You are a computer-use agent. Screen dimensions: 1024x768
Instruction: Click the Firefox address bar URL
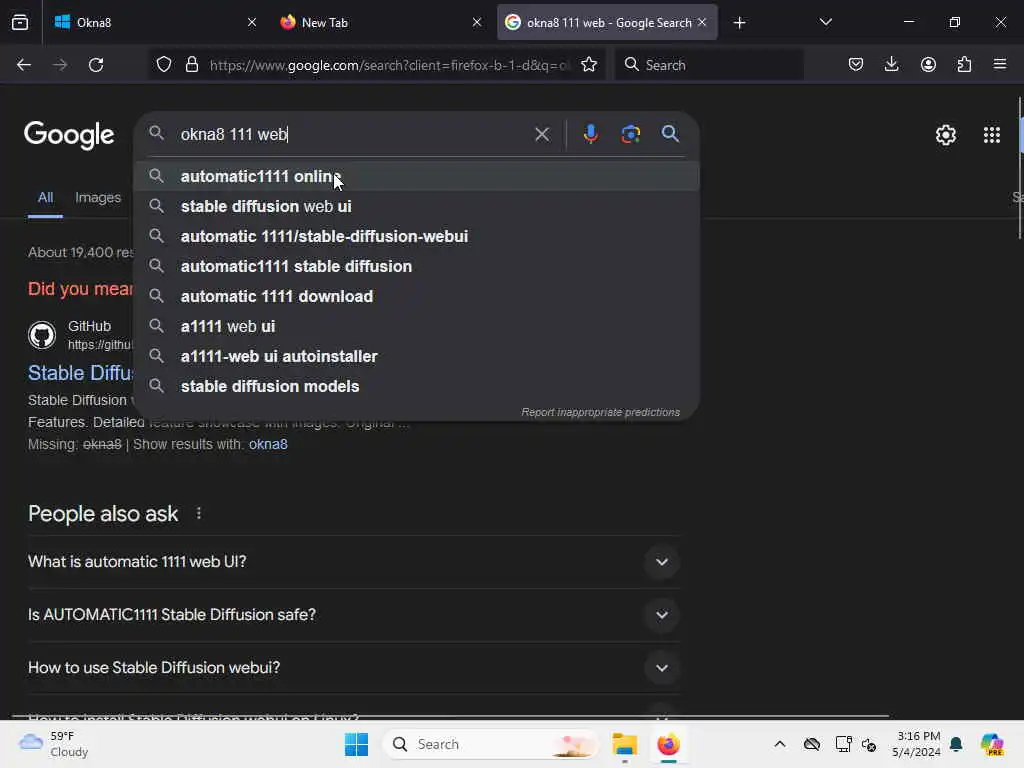click(x=390, y=65)
